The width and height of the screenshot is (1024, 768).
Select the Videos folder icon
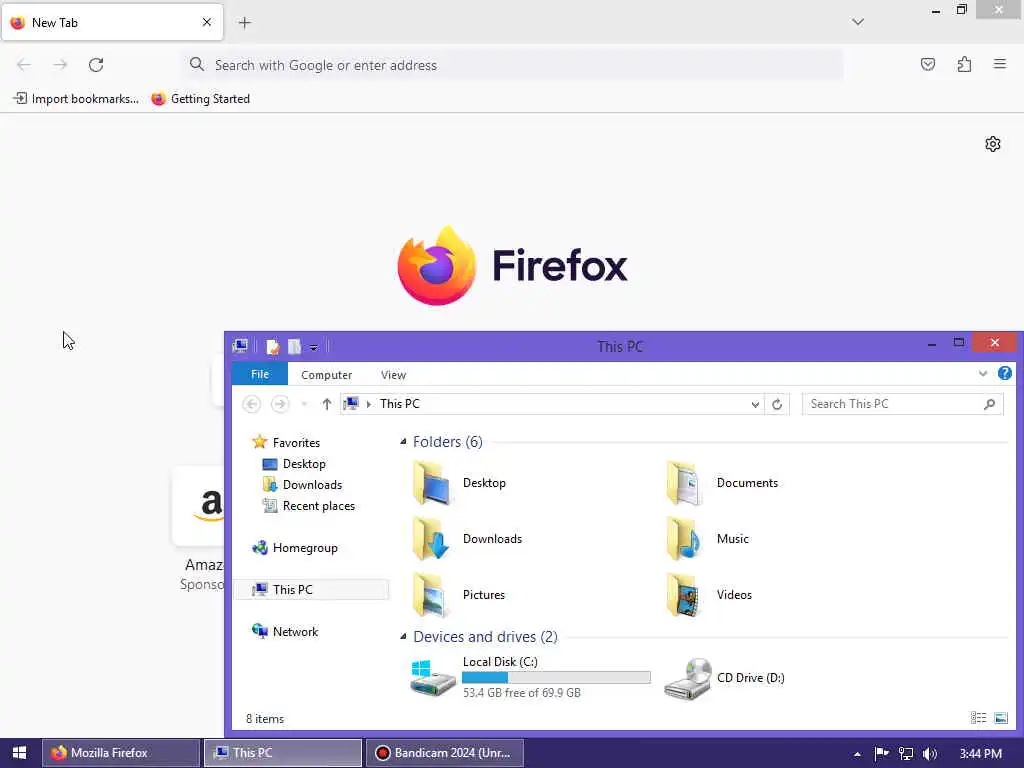(x=684, y=595)
